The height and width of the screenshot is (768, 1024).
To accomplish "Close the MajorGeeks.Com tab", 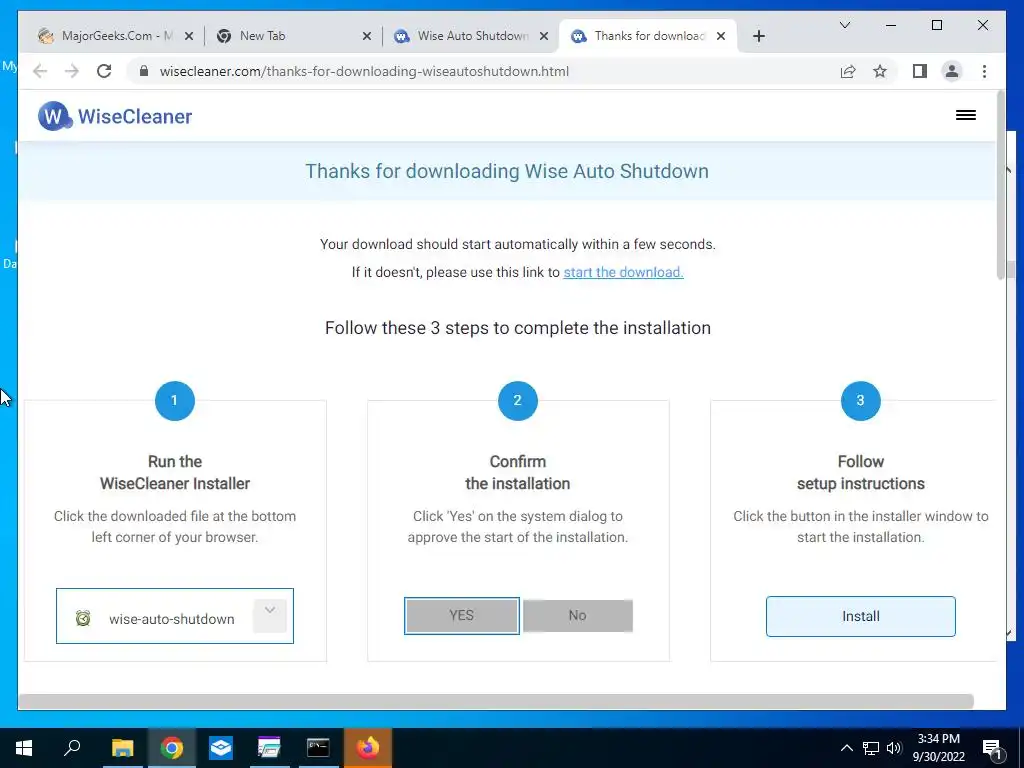I will (x=189, y=36).
